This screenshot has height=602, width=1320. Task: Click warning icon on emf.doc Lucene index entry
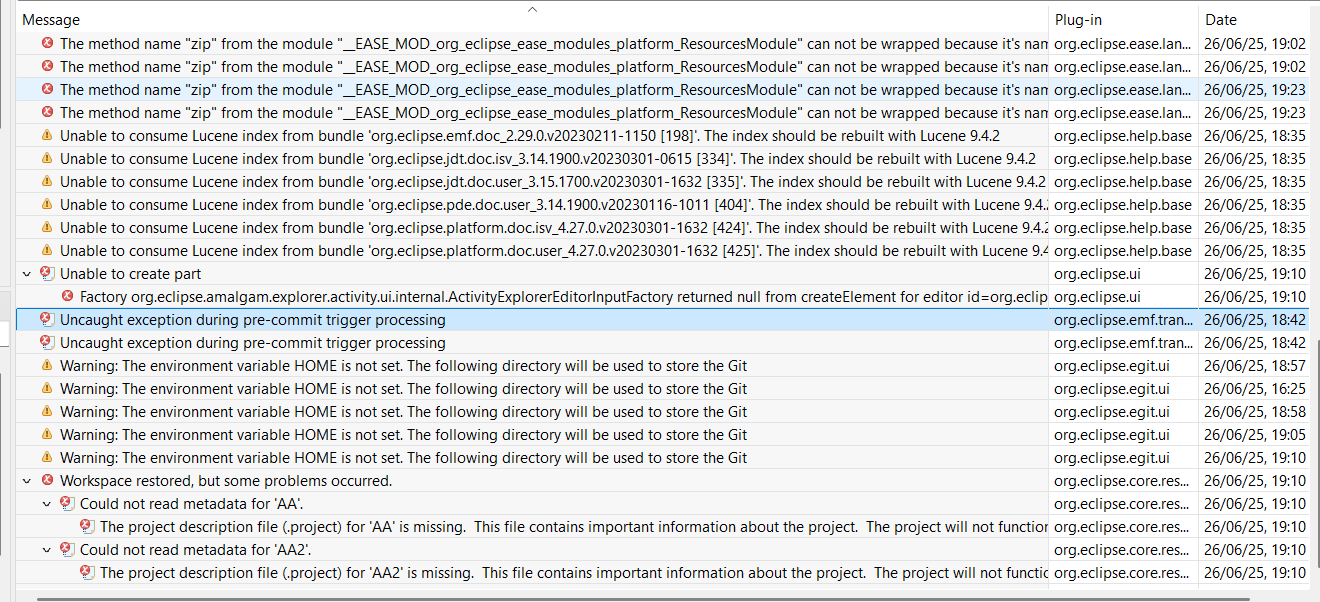point(46,136)
